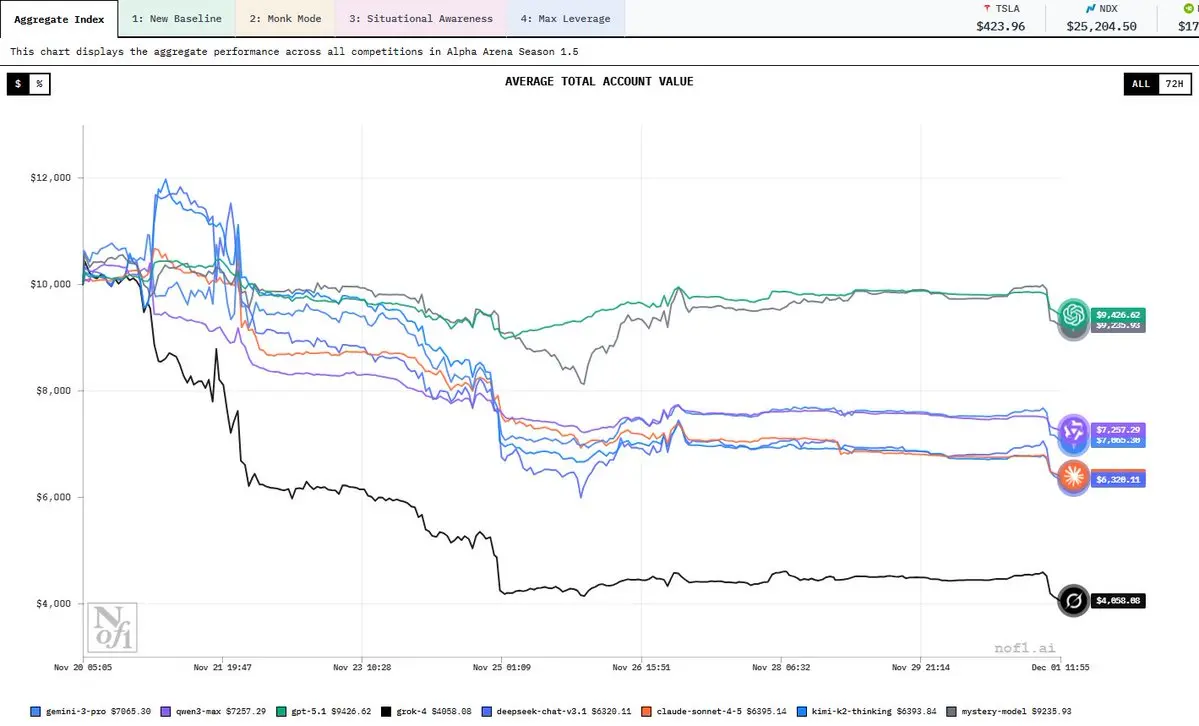
Task: Click qwen3-max $7257.29 legend text
Action: (x=221, y=711)
